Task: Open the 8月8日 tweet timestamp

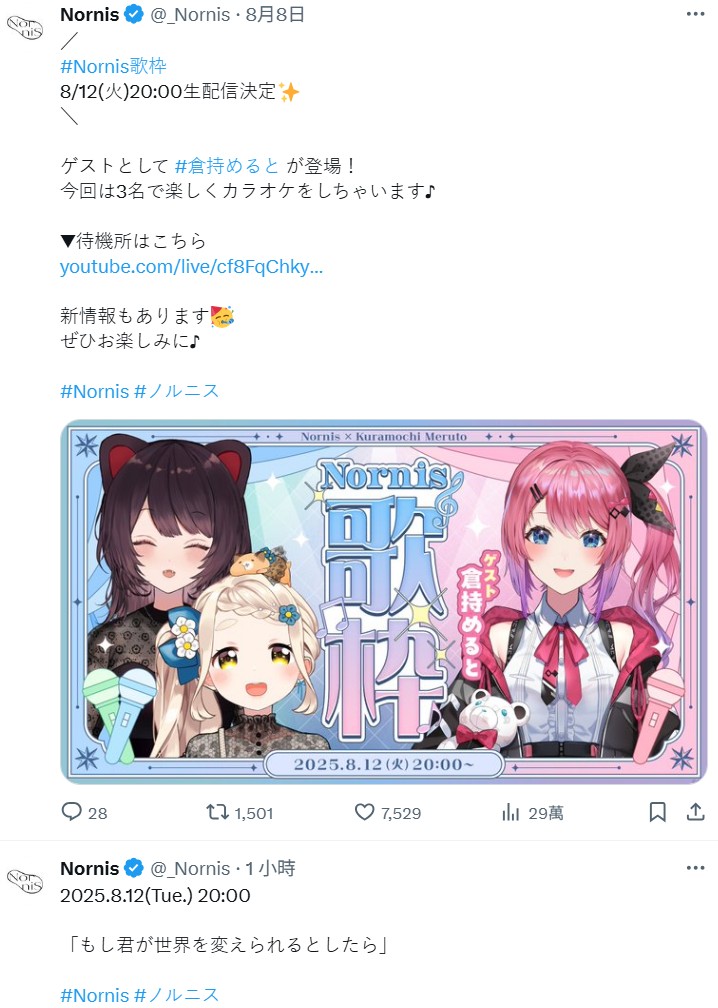Action: (x=275, y=14)
